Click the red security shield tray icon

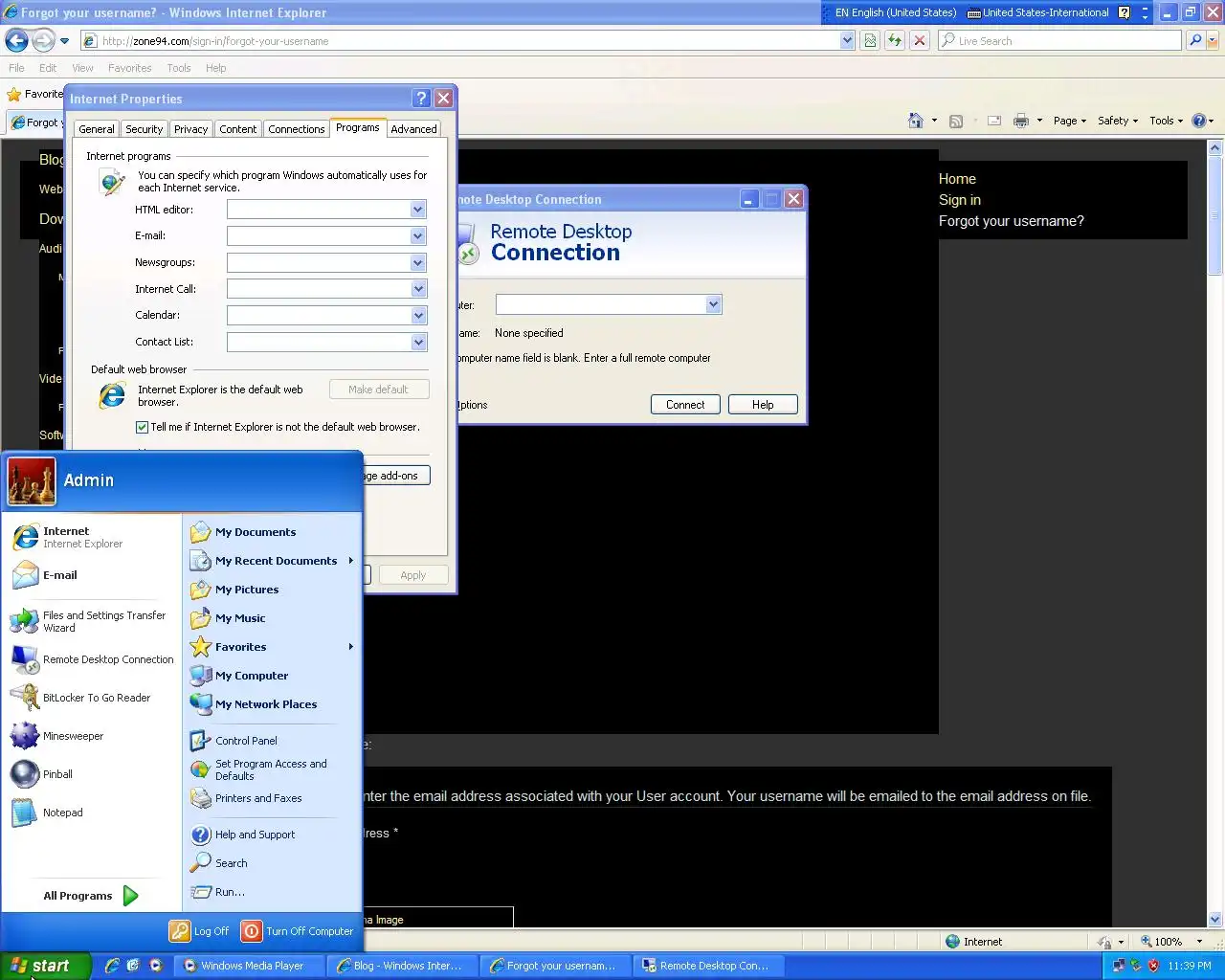[x=1153, y=966]
